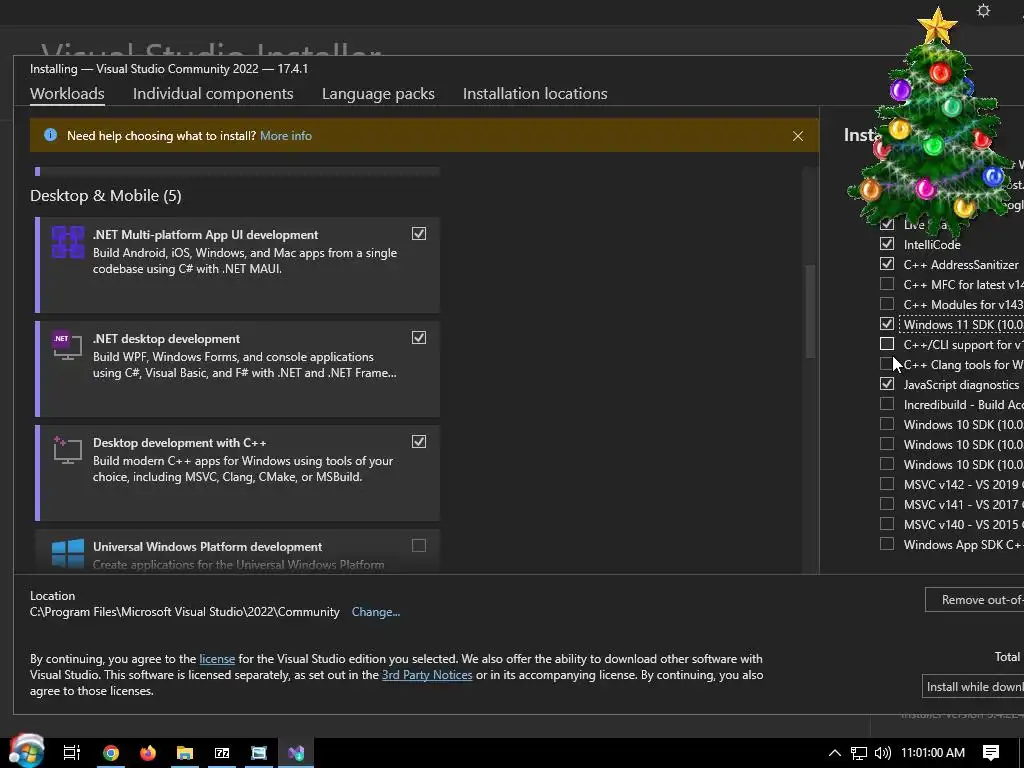Screen dimensions: 1024x768
Task: Open the volume tray icon
Action: click(x=882, y=753)
